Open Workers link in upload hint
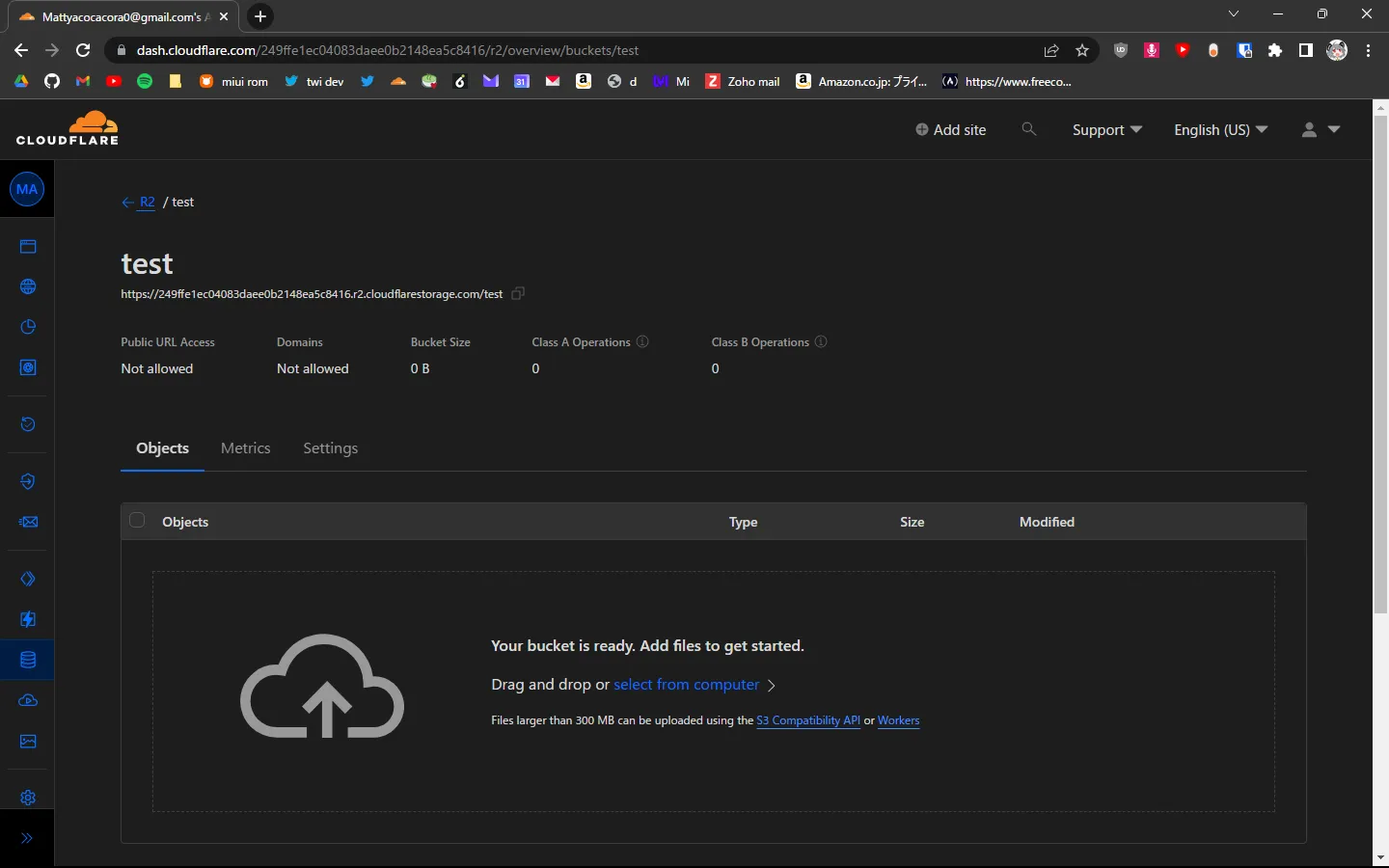Viewport: 1389px width, 868px height. (x=898, y=720)
